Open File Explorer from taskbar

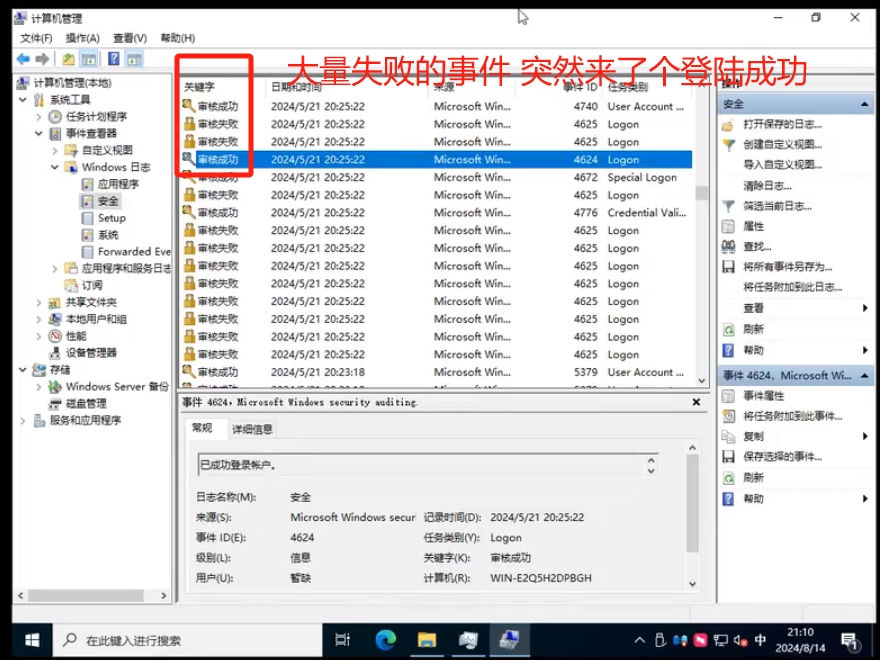click(427, 640)
